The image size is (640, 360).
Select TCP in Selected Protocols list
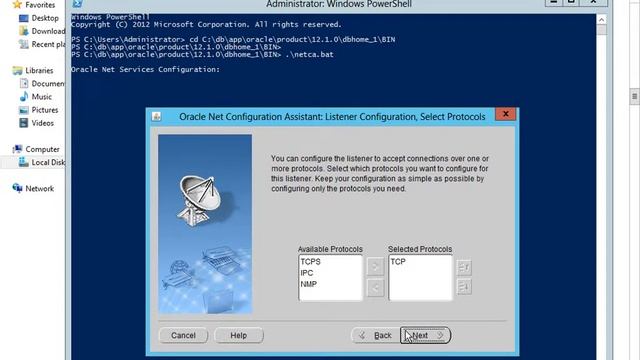[398, 262]
